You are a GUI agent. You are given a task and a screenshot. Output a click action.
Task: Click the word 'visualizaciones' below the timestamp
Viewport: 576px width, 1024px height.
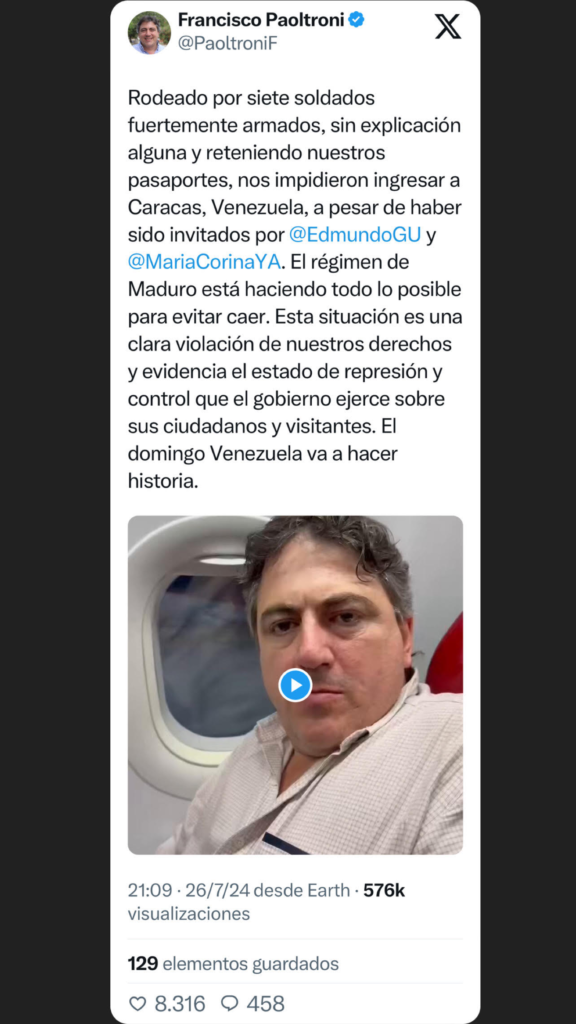point(189,914)
